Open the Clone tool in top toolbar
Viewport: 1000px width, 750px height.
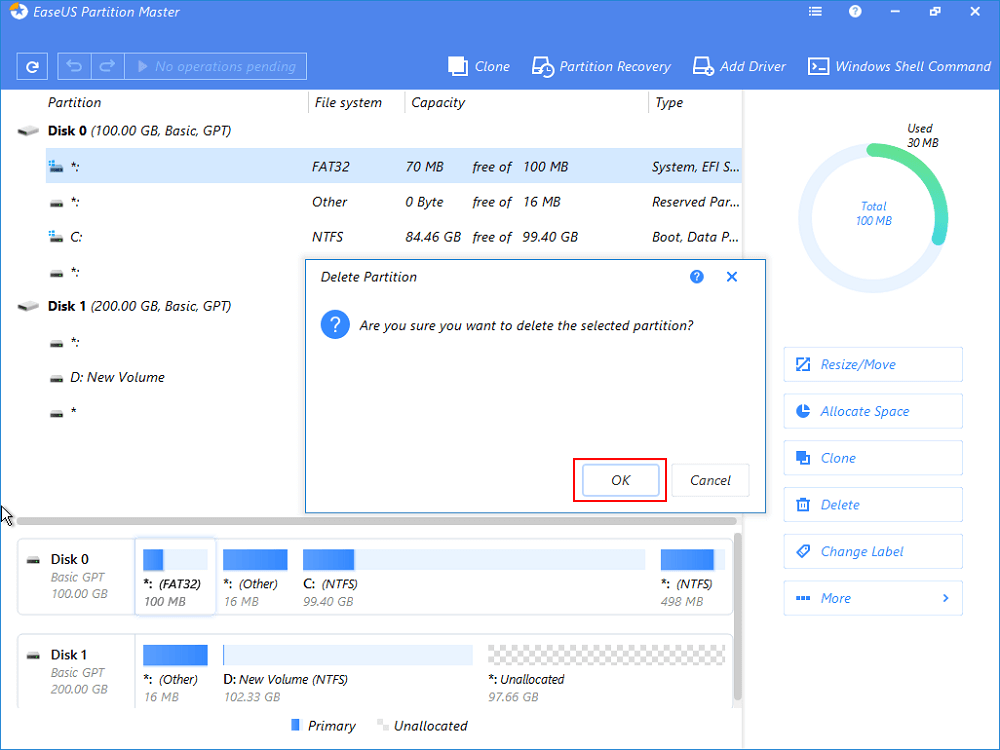479,67
